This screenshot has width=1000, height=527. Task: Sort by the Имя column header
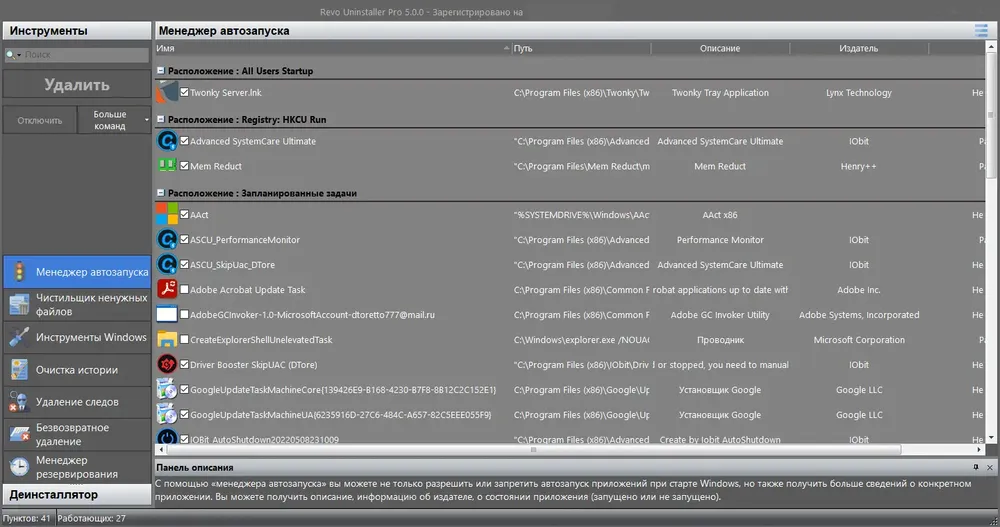(x=333, y=48)
